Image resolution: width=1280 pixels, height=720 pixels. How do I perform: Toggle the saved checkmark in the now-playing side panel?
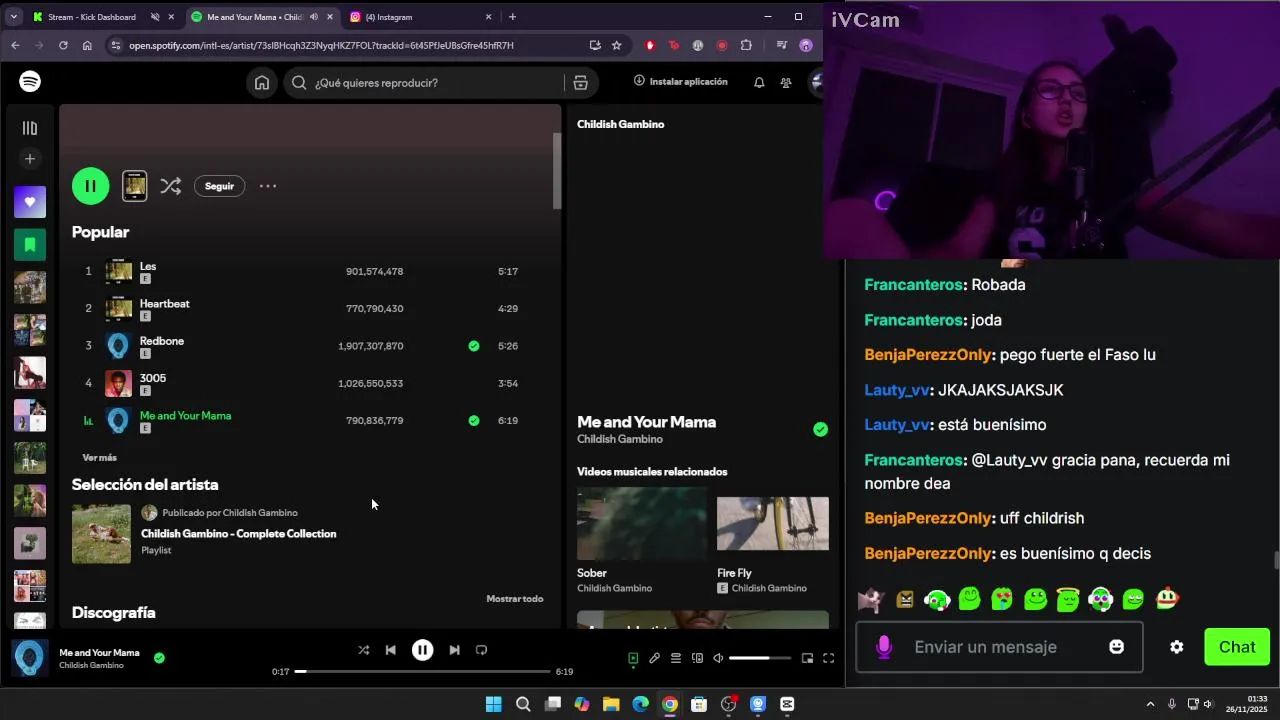click(820, 430)
